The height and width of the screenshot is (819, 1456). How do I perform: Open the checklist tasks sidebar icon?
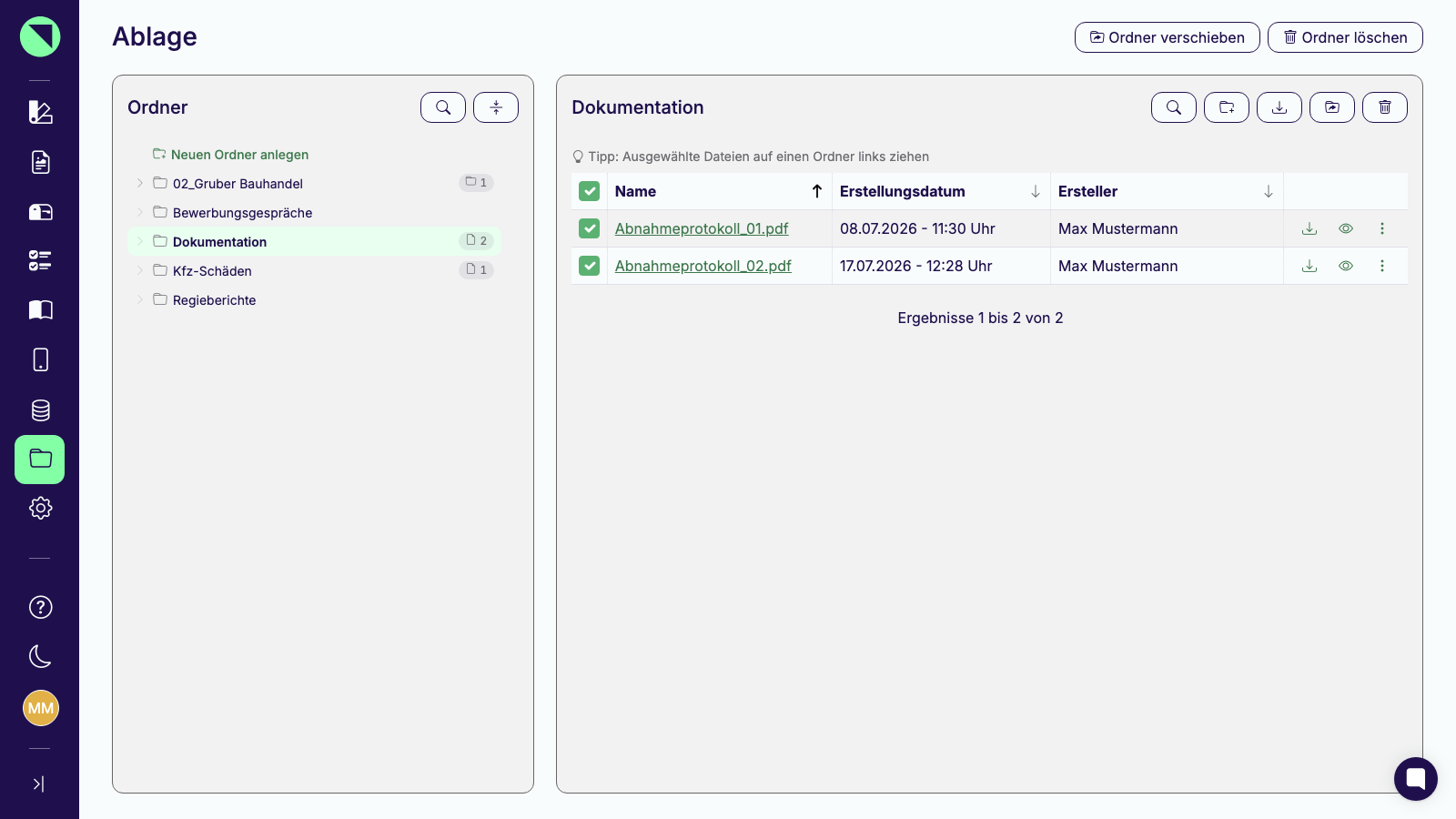pyautogui.click(x=40, y=261)
